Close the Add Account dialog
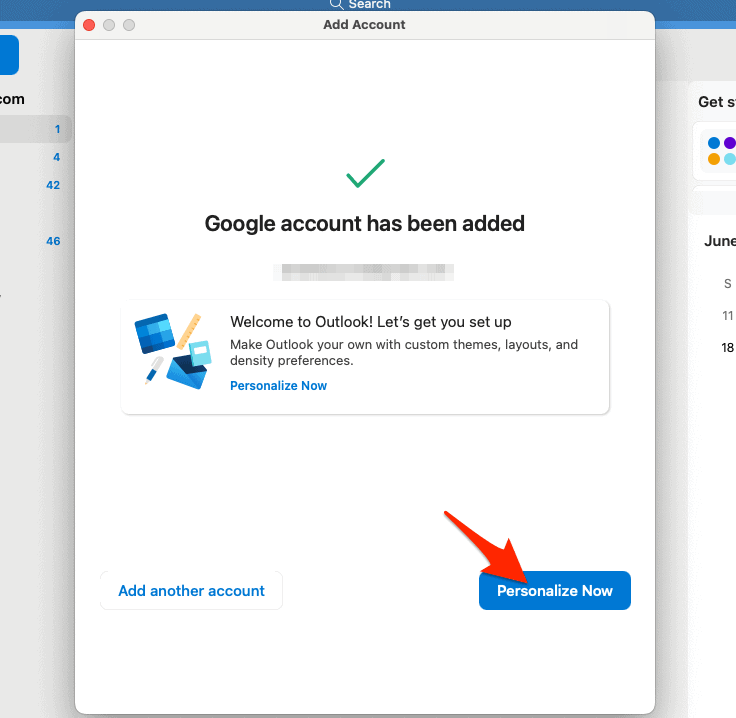This screenshot has width=736, height=718. pos(90,25)
